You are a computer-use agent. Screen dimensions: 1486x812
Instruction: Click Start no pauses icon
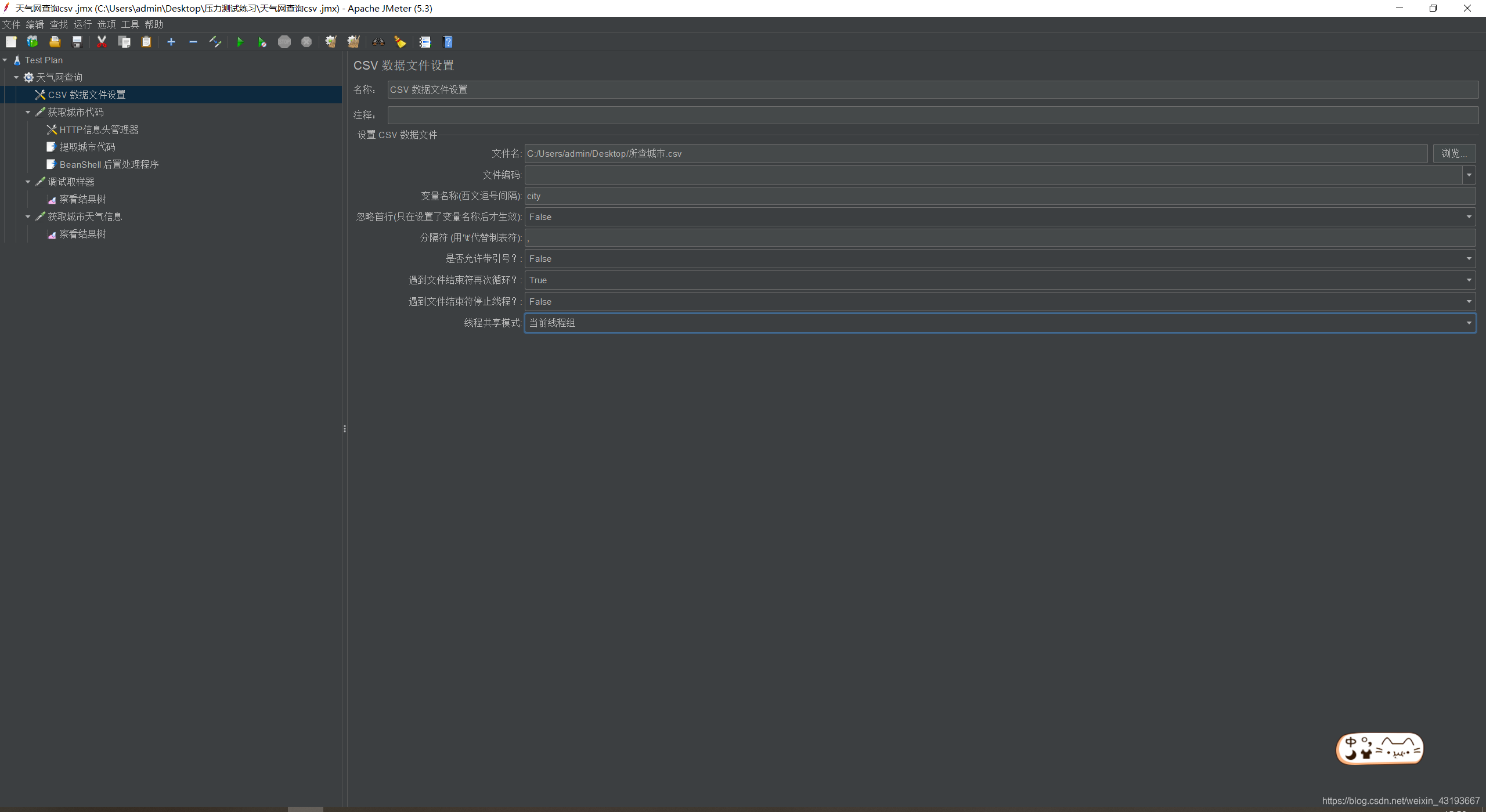click(262, 42)
